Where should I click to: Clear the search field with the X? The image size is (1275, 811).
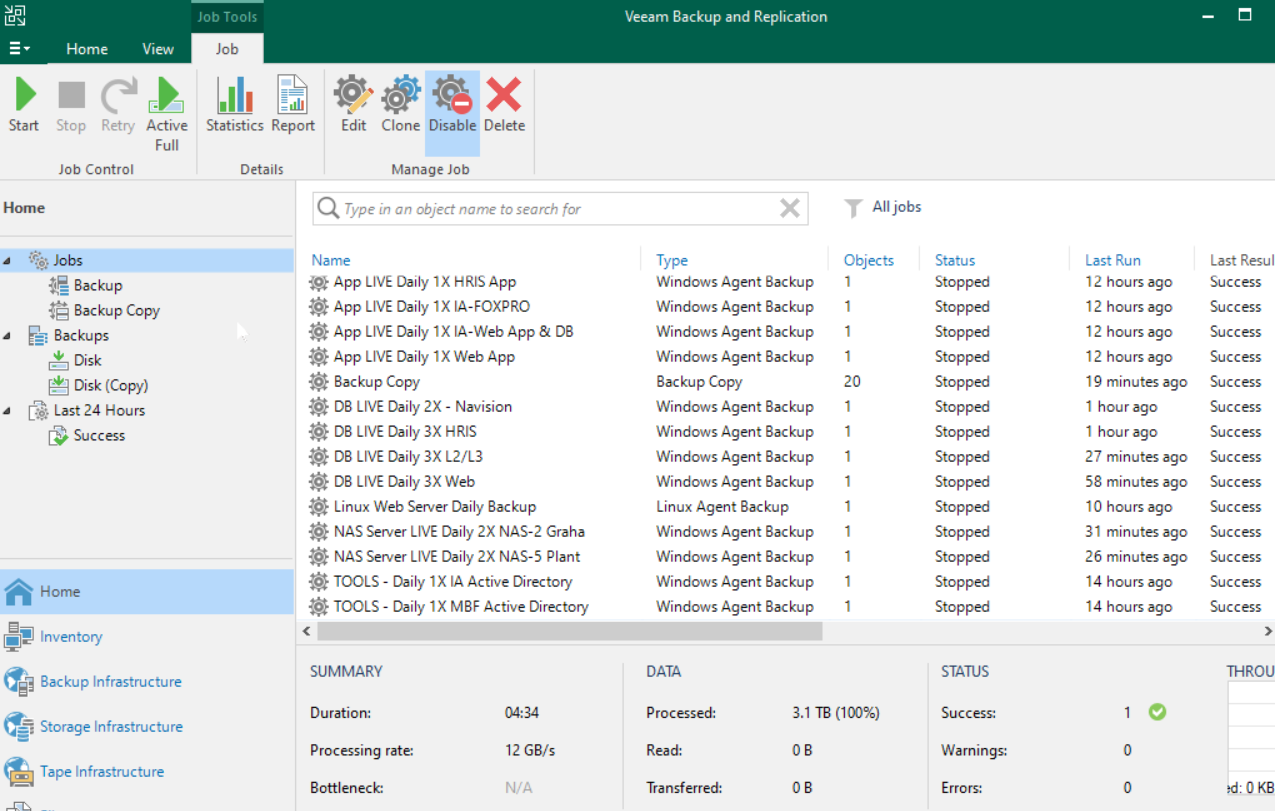(x=790, y=208)
